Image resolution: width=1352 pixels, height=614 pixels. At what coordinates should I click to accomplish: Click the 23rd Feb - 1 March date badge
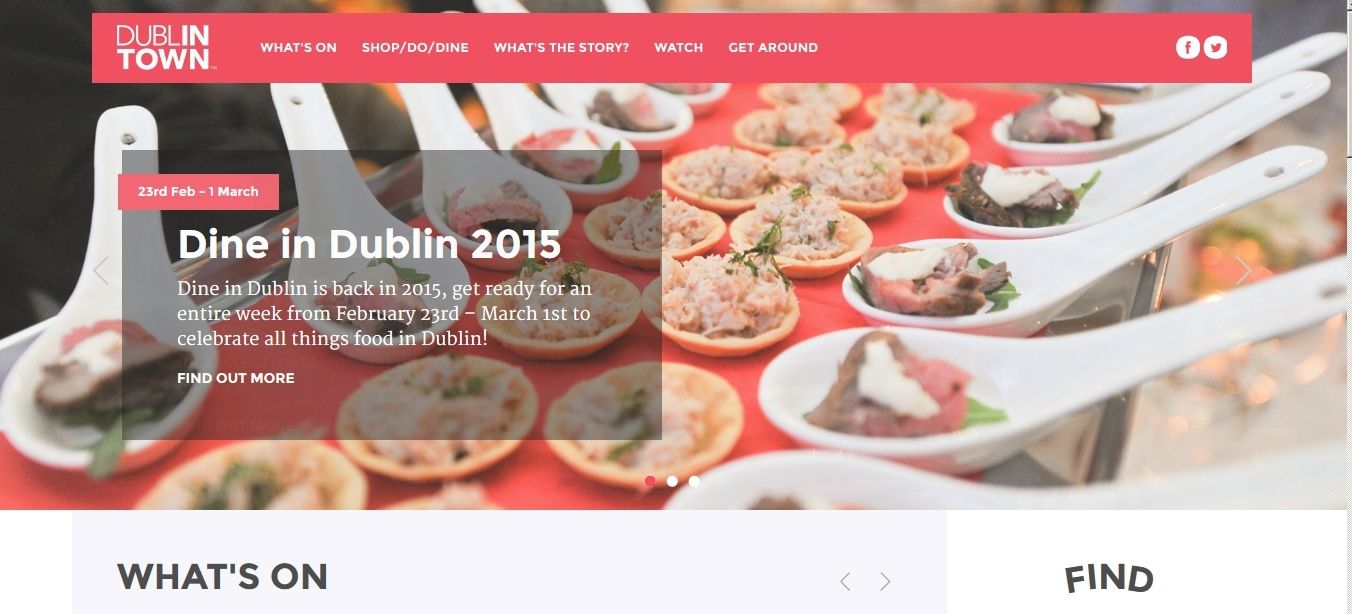[x=198, y=192]
